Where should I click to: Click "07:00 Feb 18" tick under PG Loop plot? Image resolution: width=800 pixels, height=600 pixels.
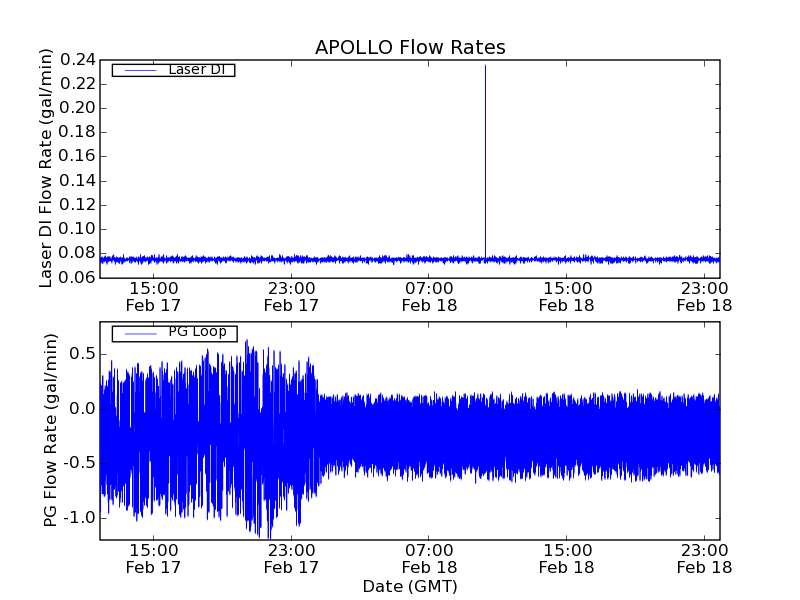[x=429, y=559]
